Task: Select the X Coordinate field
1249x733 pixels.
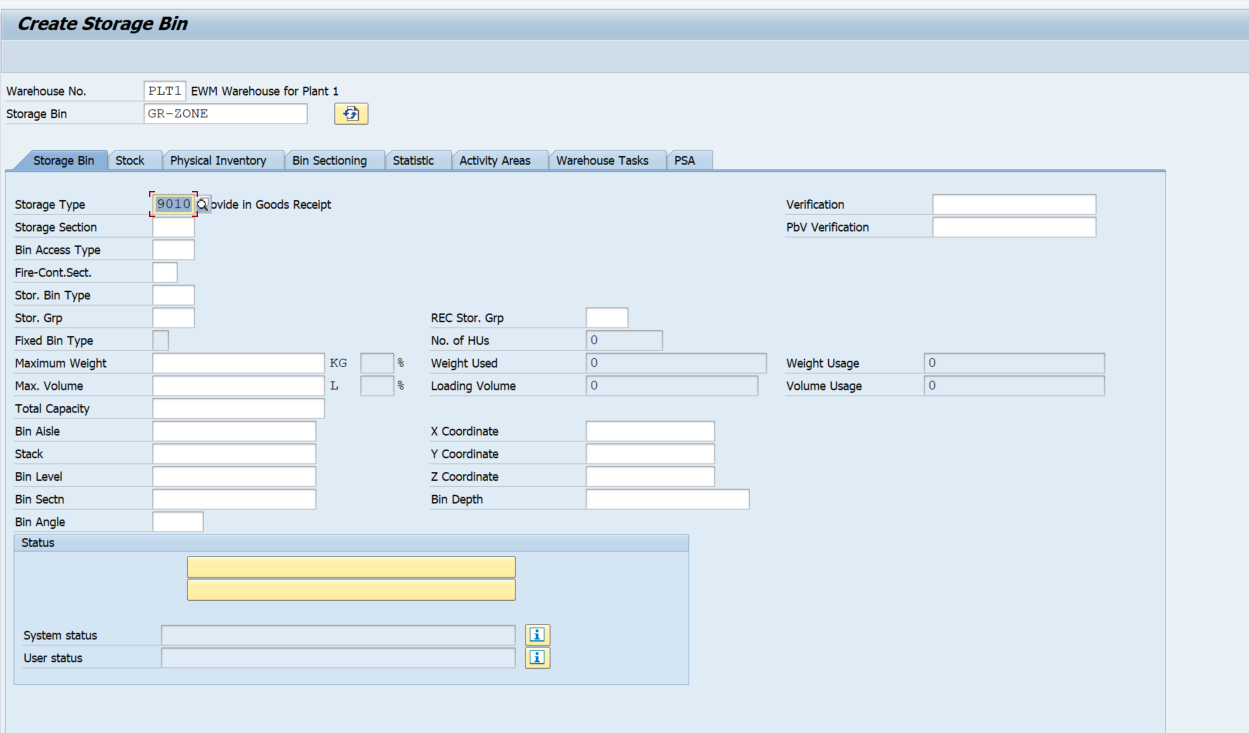Action: 650,431
